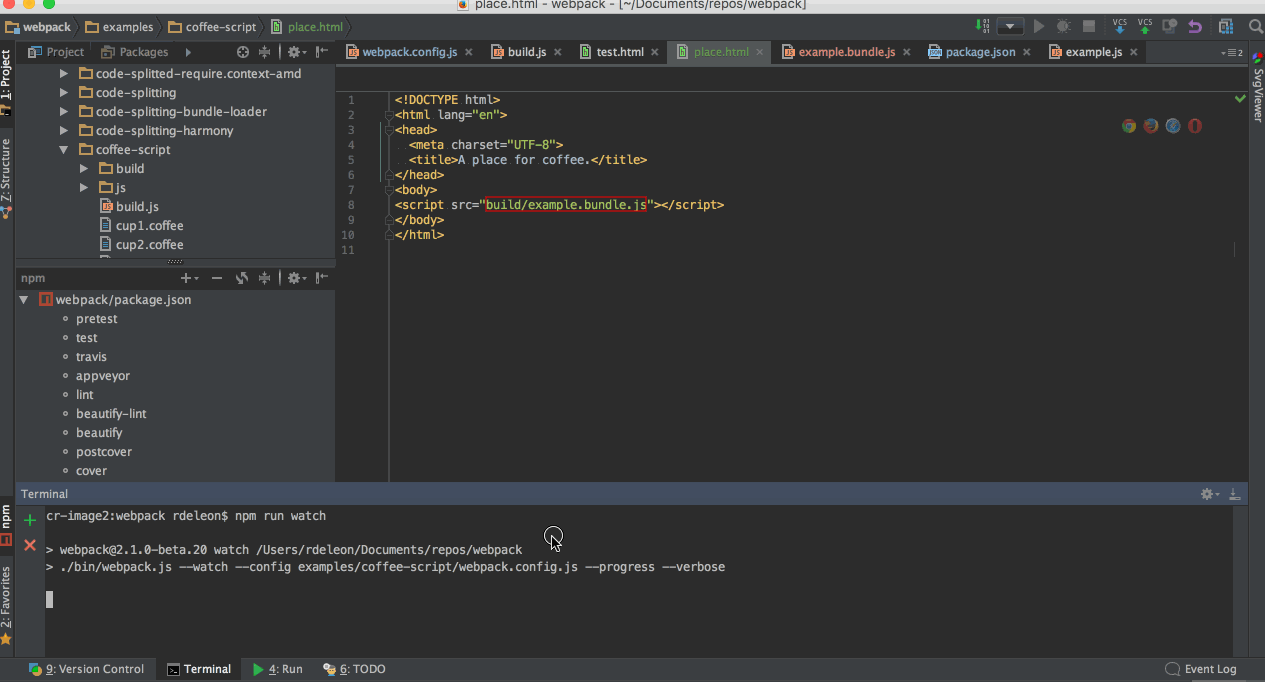The image size is (1265, 682).
Task: Update project from VCS
Action: point(1119,27)
